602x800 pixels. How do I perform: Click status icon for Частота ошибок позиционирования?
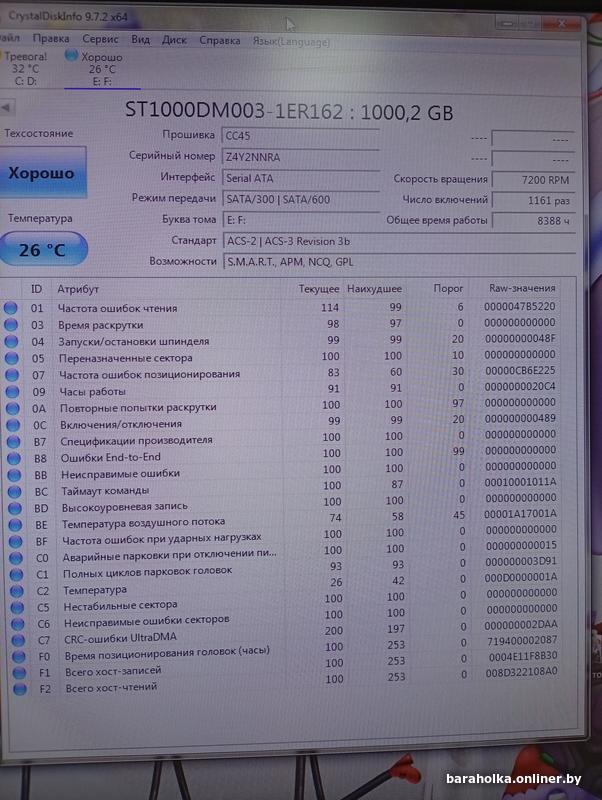pos(12,376)
